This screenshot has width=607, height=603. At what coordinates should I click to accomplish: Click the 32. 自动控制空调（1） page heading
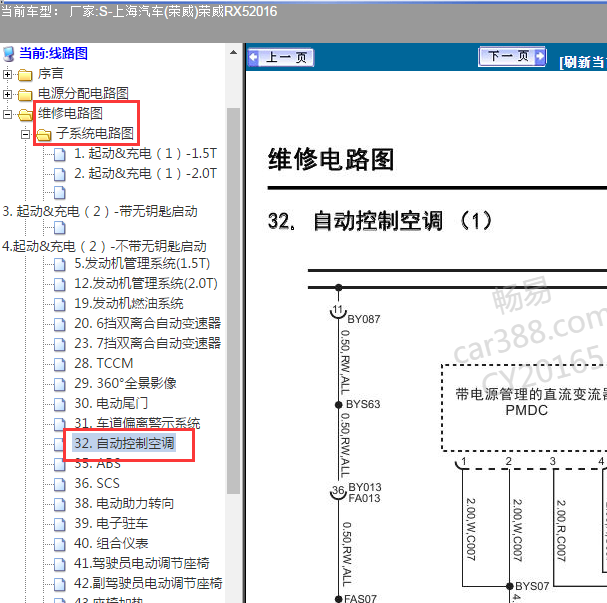click(x=380, y=221)
